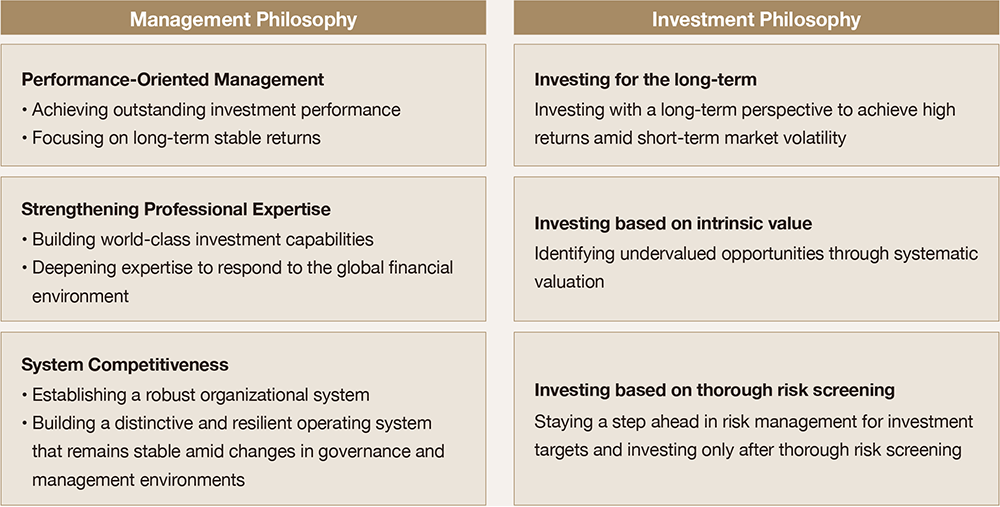Click the Management Philosophy header
The height and width of the screenshot is (507, 1000).
[243, 19]
